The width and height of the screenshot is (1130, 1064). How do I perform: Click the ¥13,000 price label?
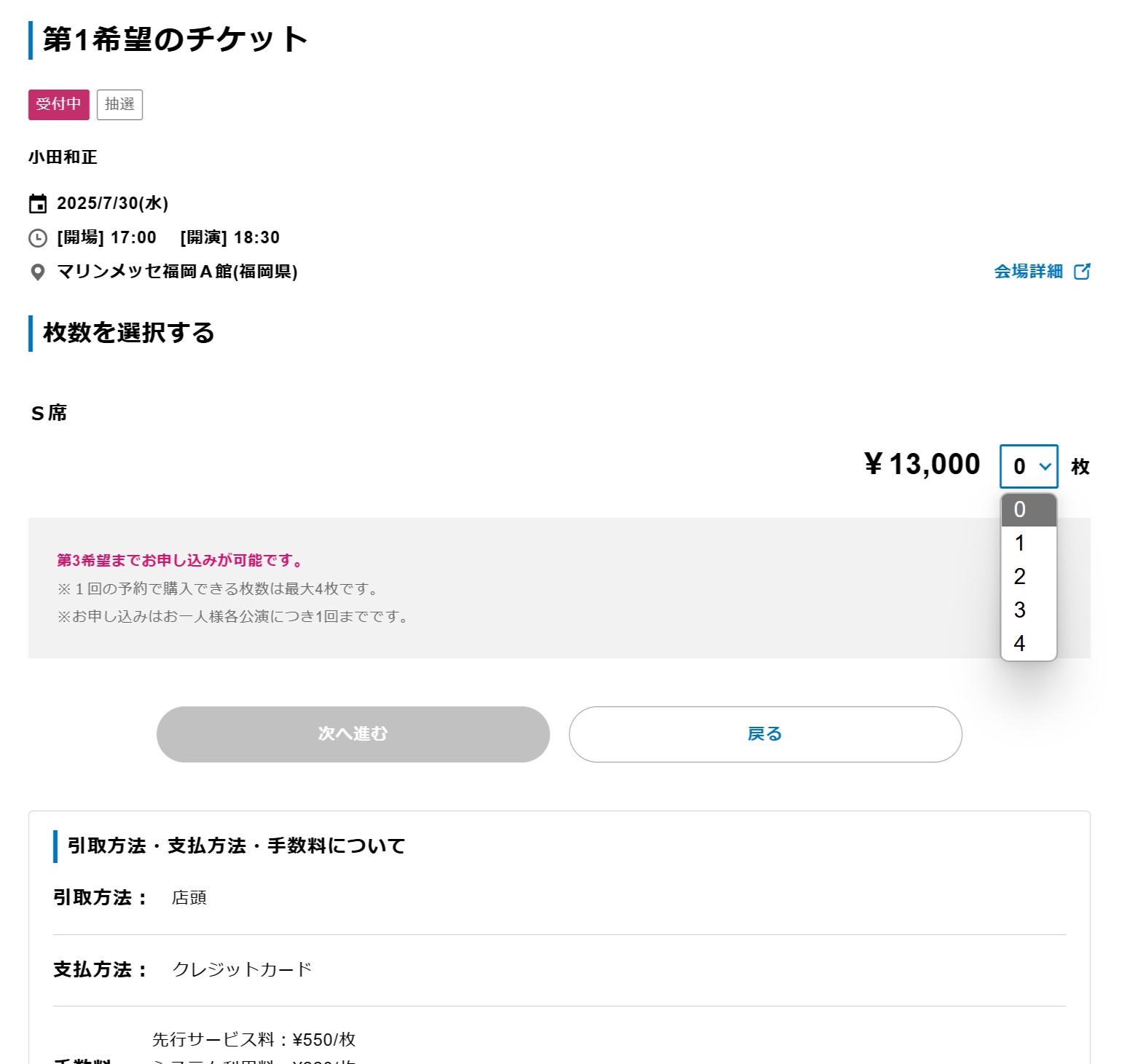(x=922, y=465)
